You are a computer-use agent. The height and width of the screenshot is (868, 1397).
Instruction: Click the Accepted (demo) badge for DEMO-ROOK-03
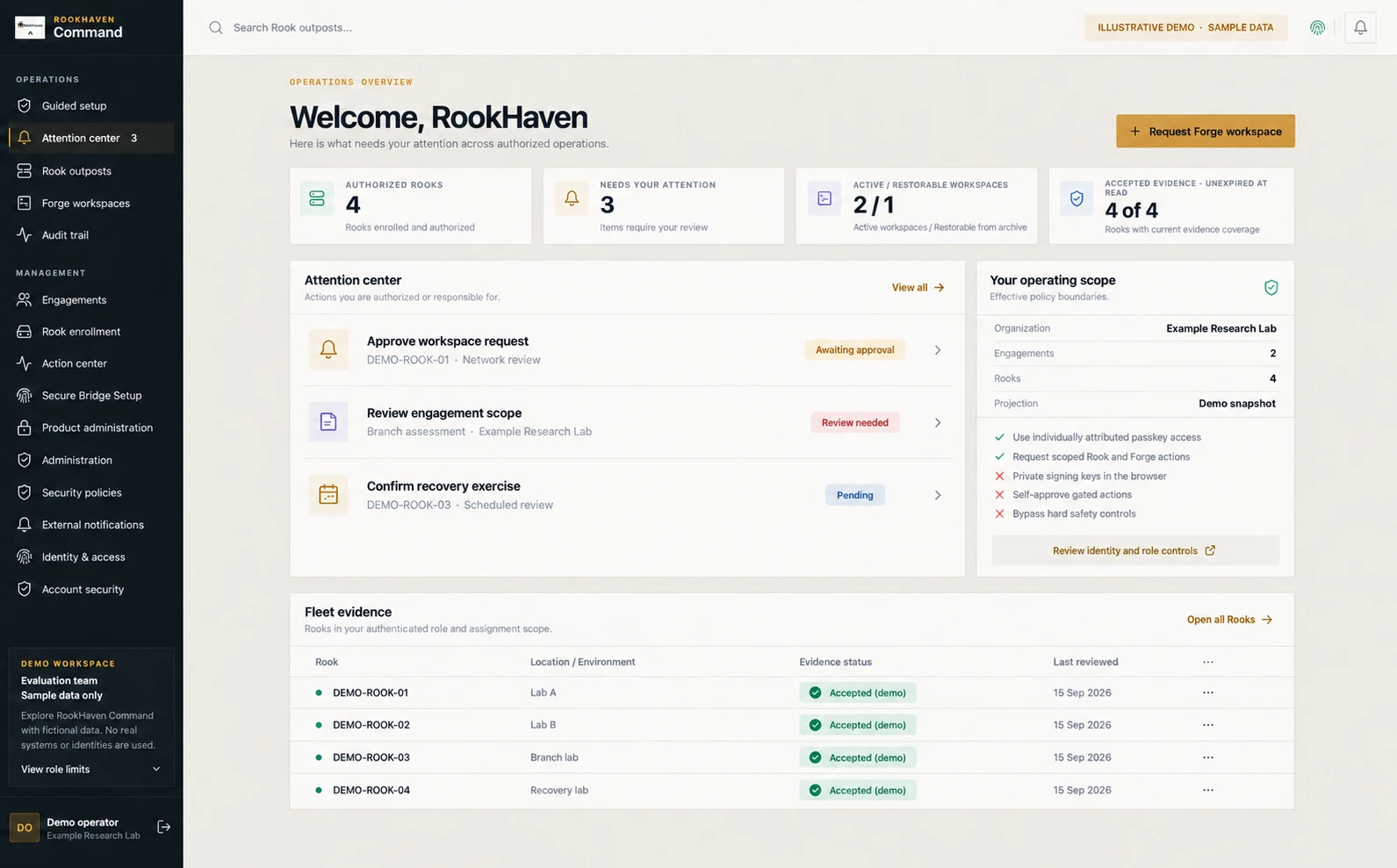tap(858, 757)
